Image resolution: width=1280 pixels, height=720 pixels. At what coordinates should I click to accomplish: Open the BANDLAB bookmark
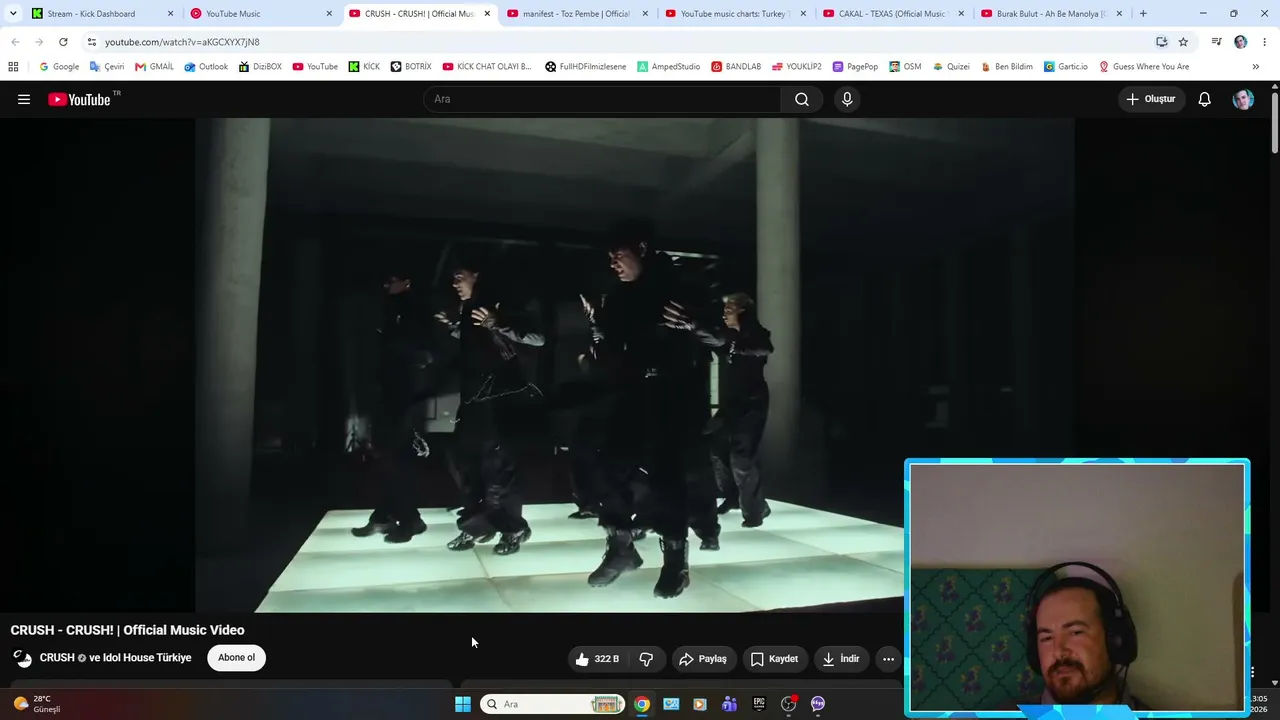[736, 67]
